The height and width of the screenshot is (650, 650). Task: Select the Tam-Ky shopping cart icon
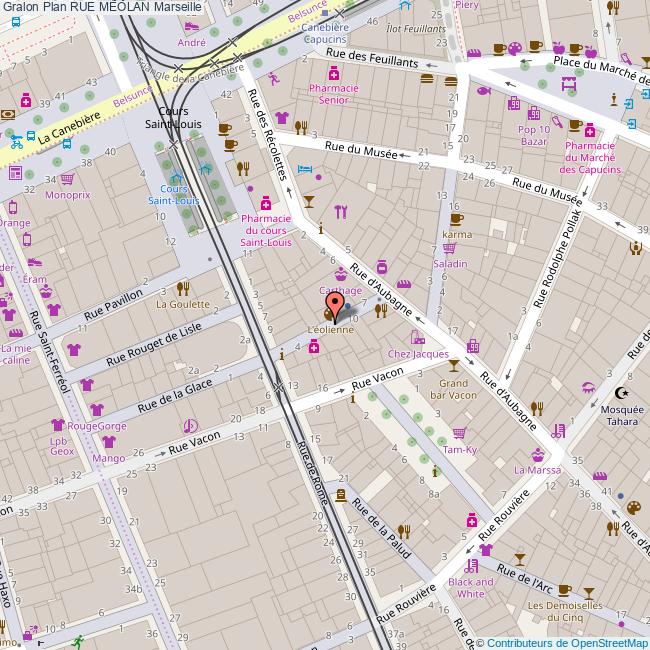click(459, 433)
